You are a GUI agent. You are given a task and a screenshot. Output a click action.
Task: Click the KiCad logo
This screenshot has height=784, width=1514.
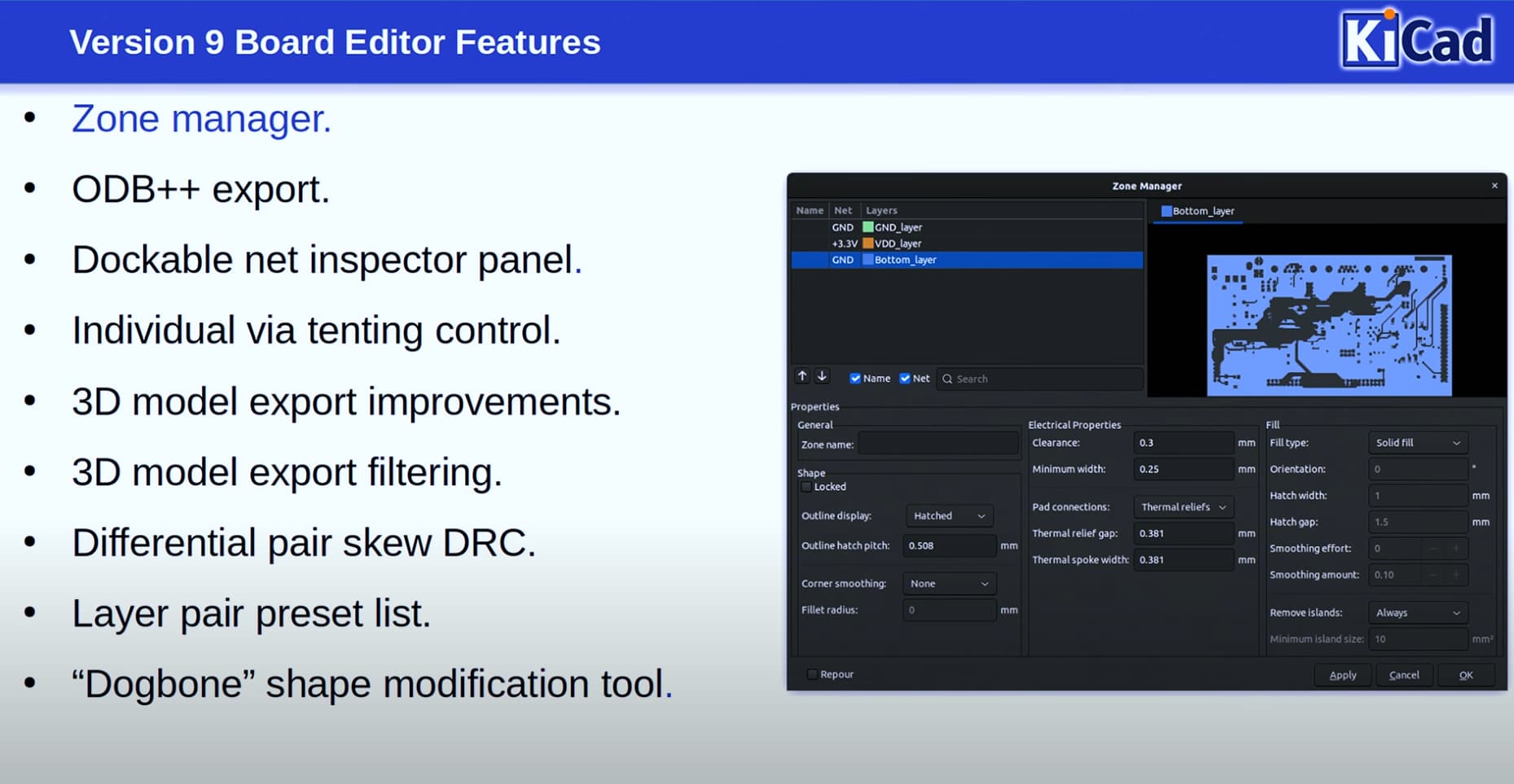pyautogui.click(x=1417, y=38)
